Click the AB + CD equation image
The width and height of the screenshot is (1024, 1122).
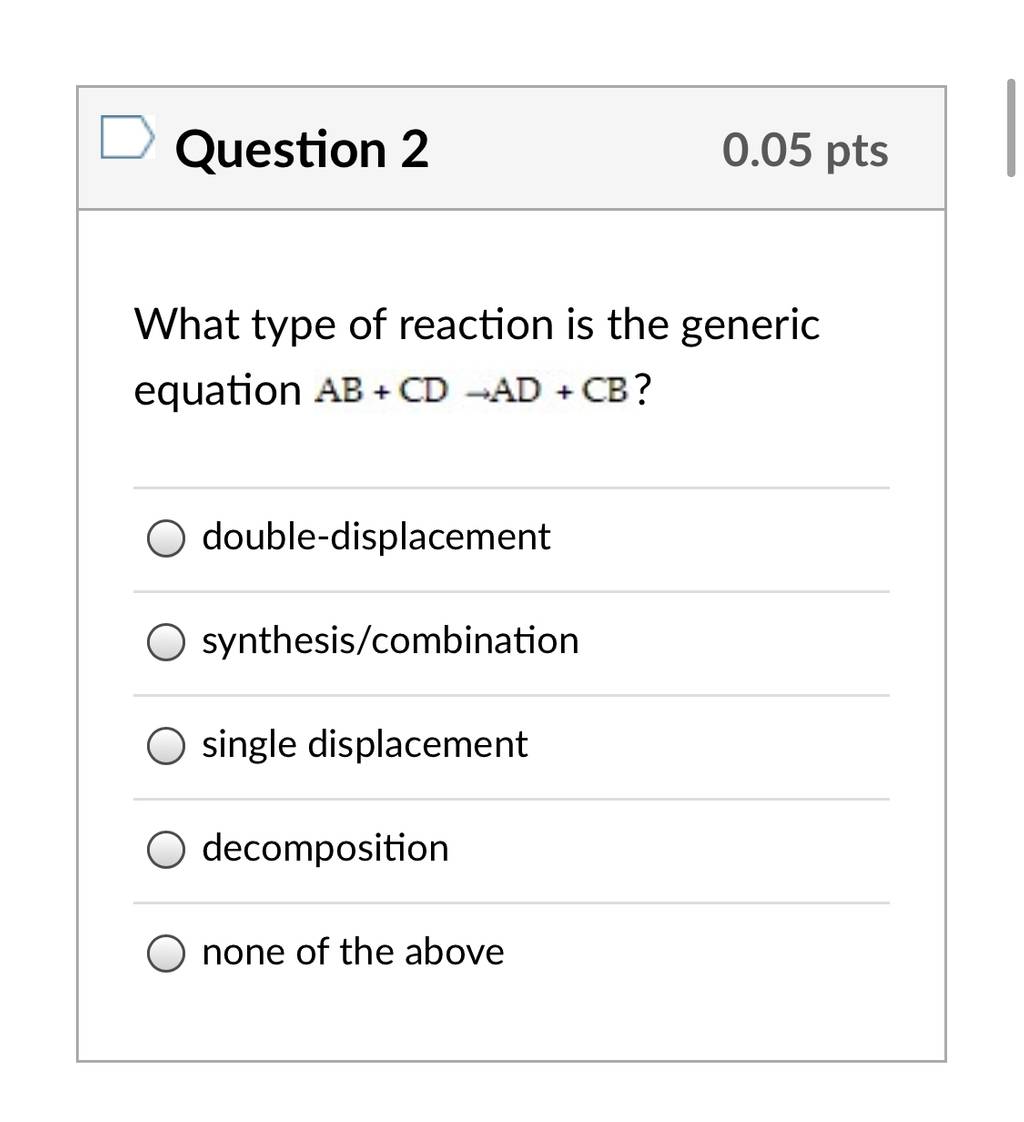point(472,390)
